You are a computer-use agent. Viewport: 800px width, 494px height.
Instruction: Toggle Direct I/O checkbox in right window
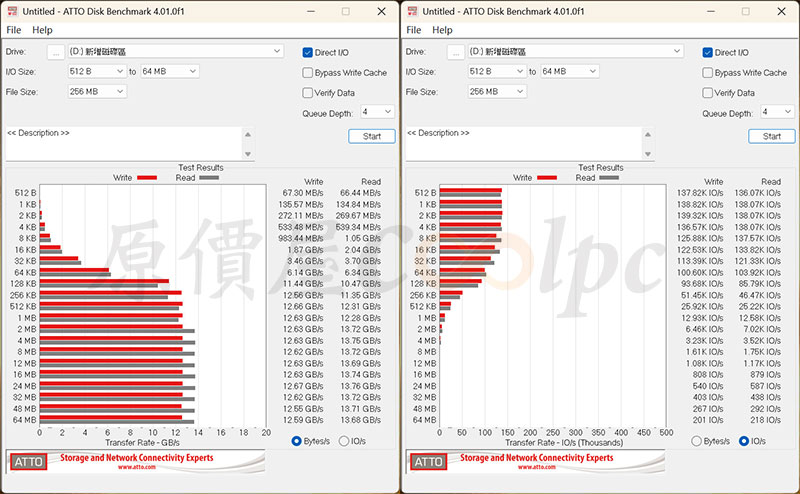pyautogui.click(x=707, y=53)
